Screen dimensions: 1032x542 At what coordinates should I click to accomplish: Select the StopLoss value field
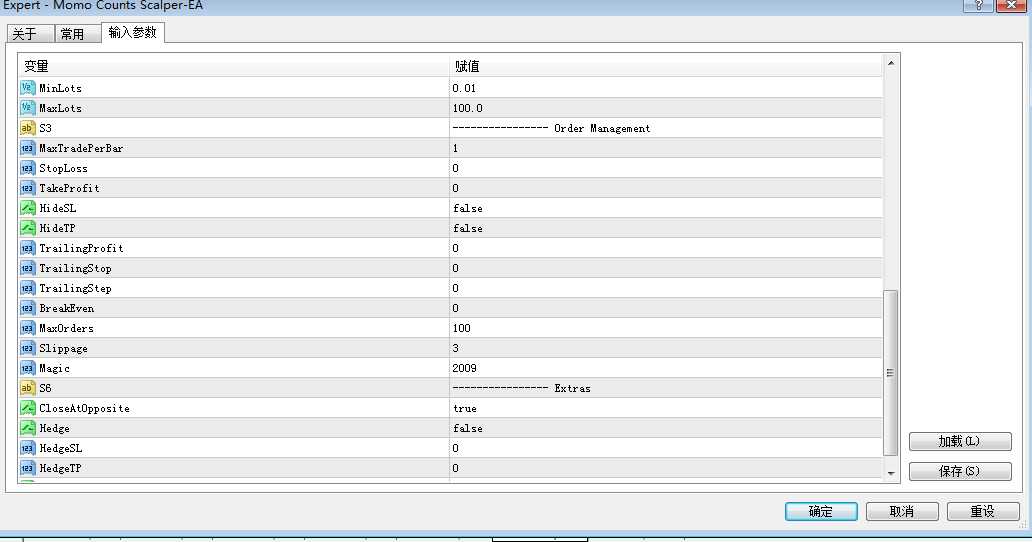tap(665, 168)
